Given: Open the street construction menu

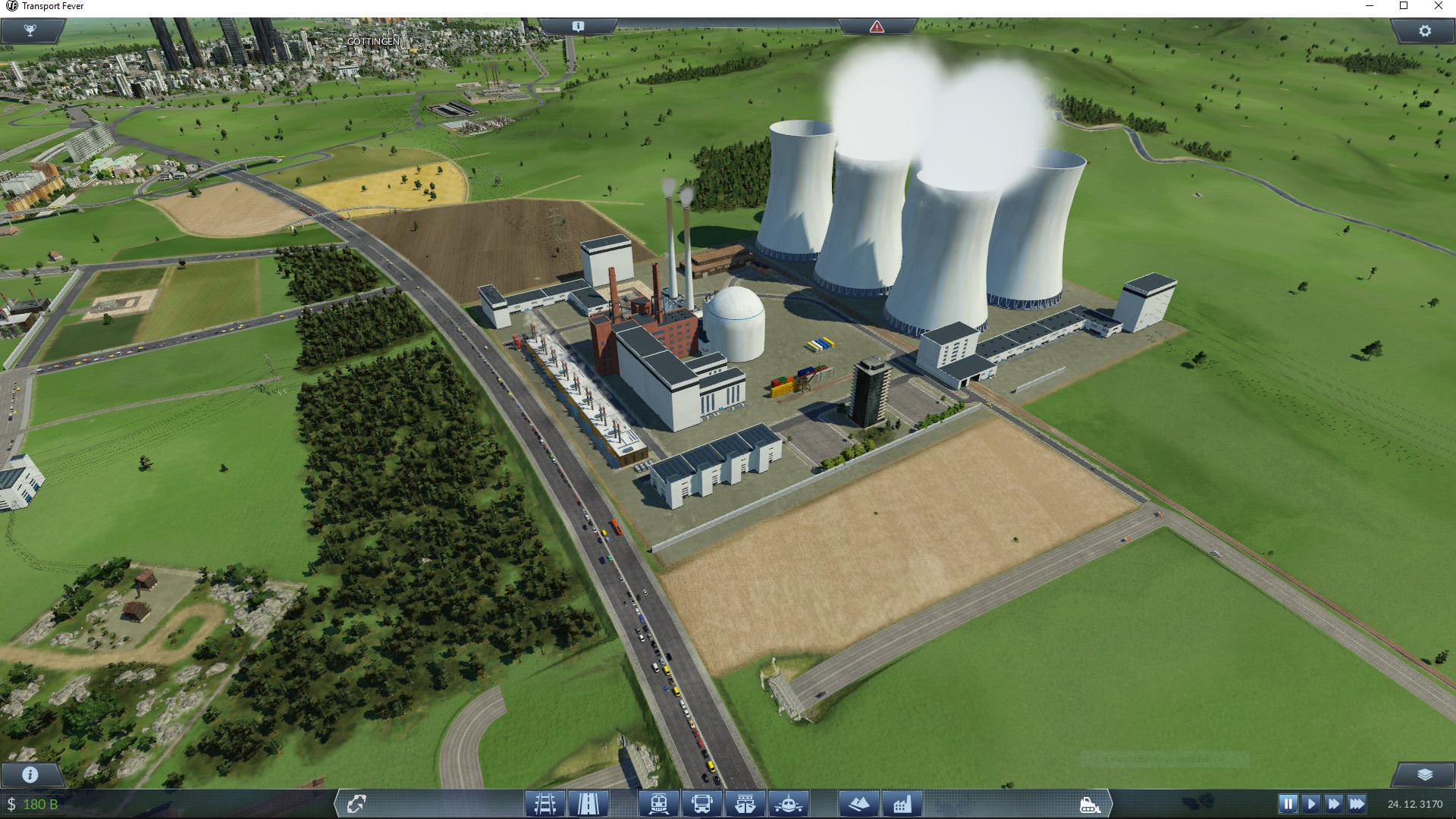Looking at the screenshot, I should [588, 803].
